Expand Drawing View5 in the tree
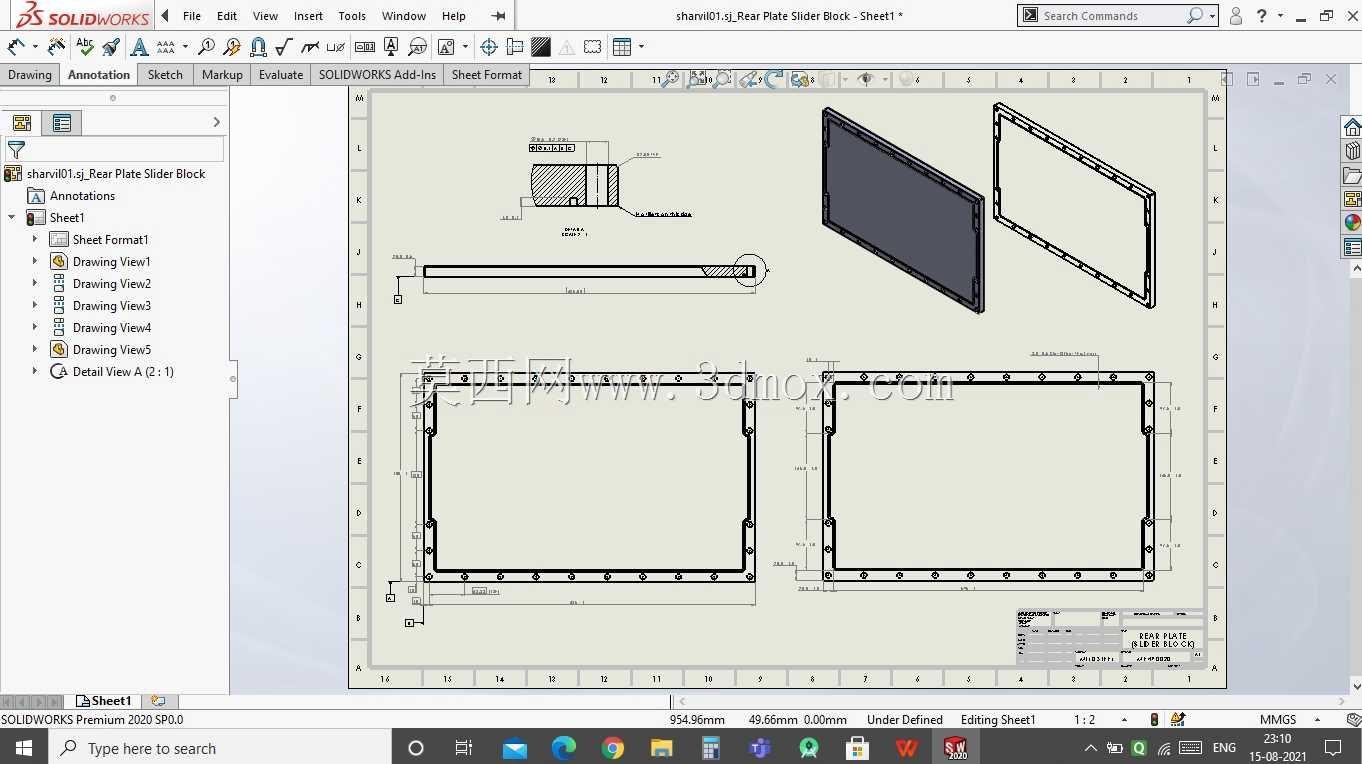The height and width of the screenshot is (764, 1362). tap(35, 349)
